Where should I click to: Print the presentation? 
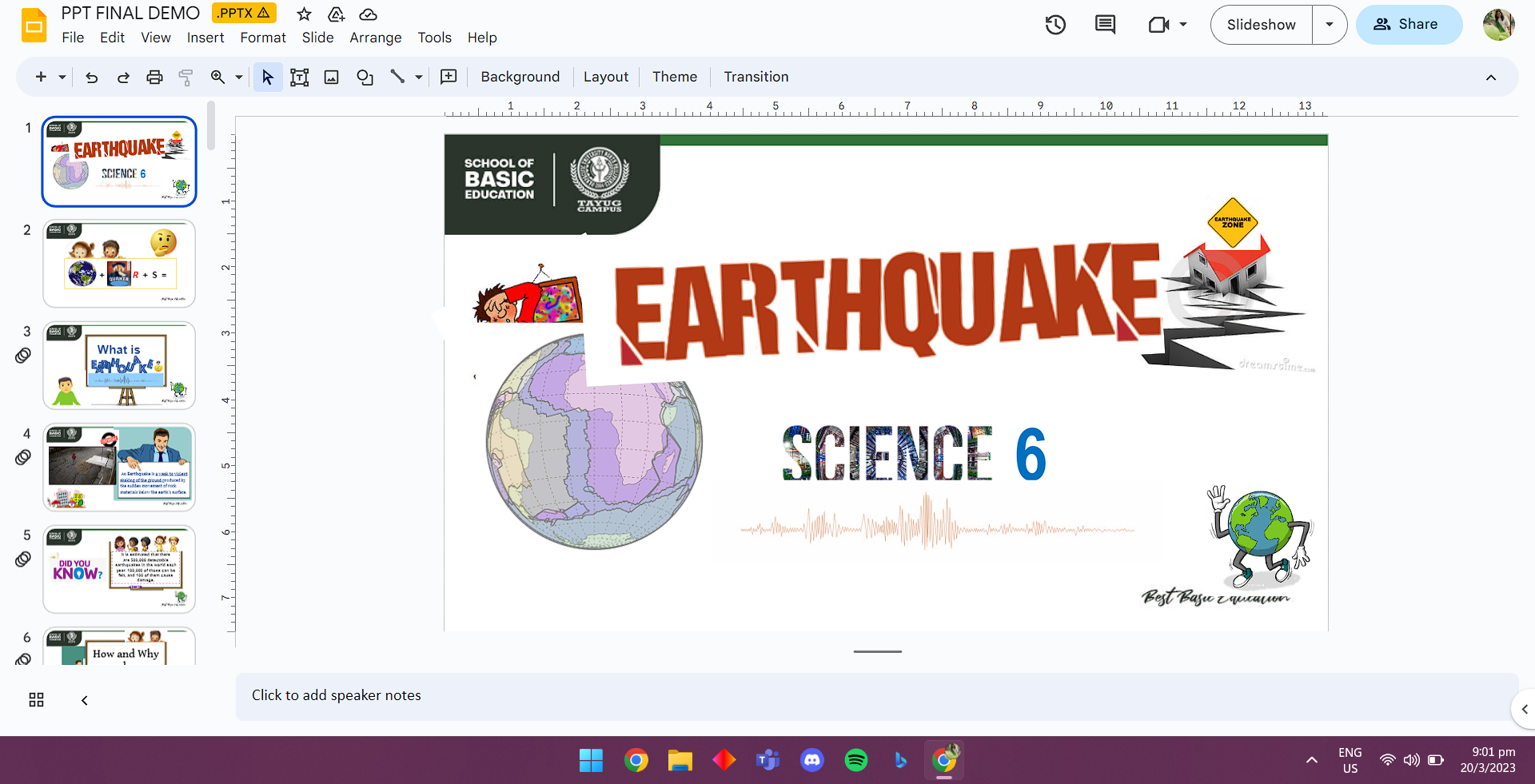(154, 77)
